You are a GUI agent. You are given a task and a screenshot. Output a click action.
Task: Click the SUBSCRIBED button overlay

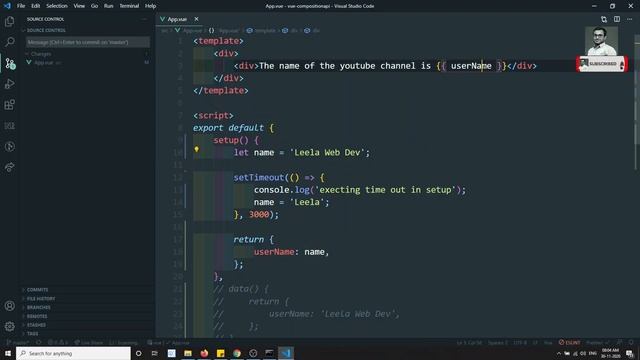pyautogui.click(x=602, y=64)
